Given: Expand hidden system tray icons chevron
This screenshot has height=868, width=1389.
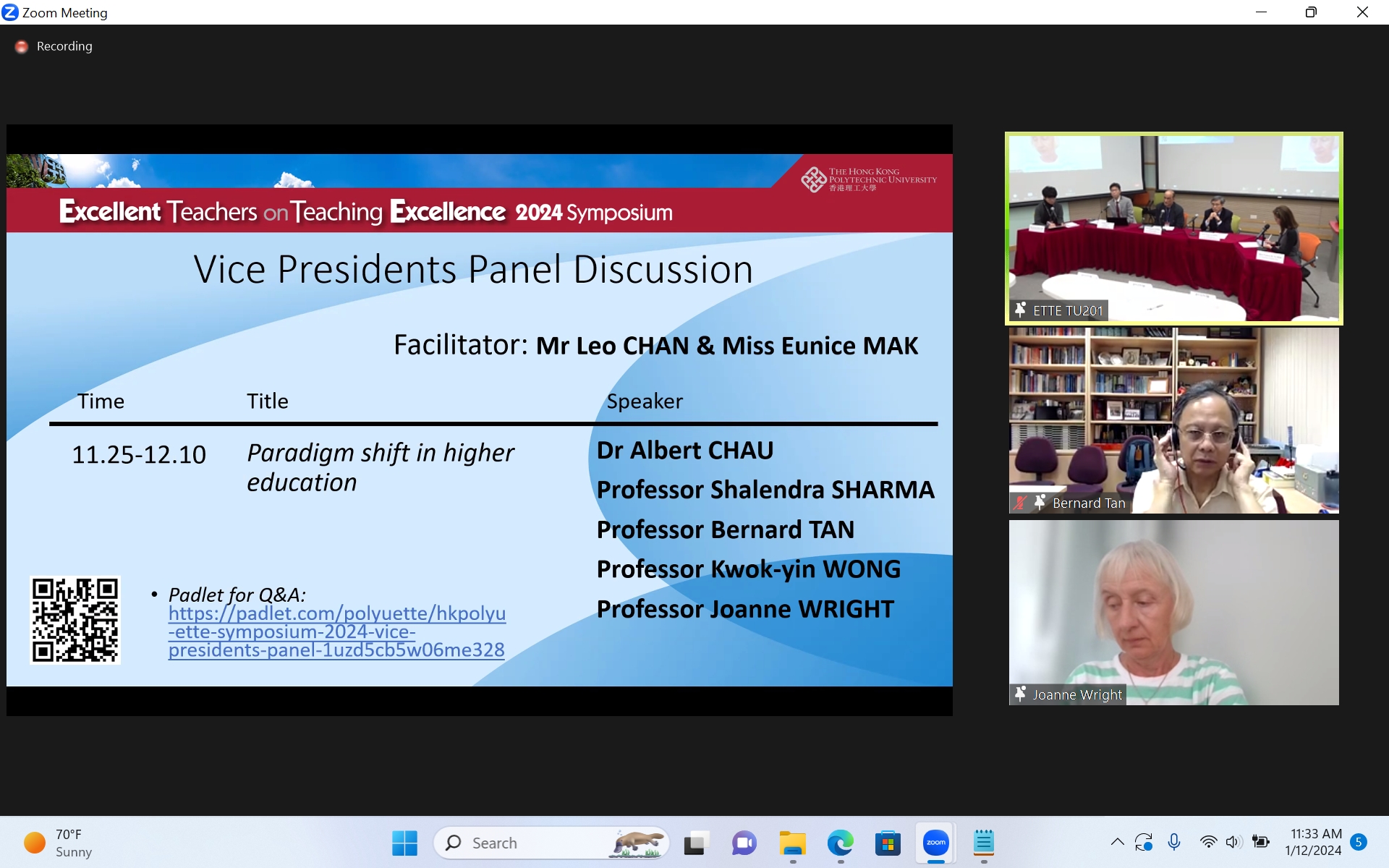Looking at the screenshot, I should coord(1117,842).
